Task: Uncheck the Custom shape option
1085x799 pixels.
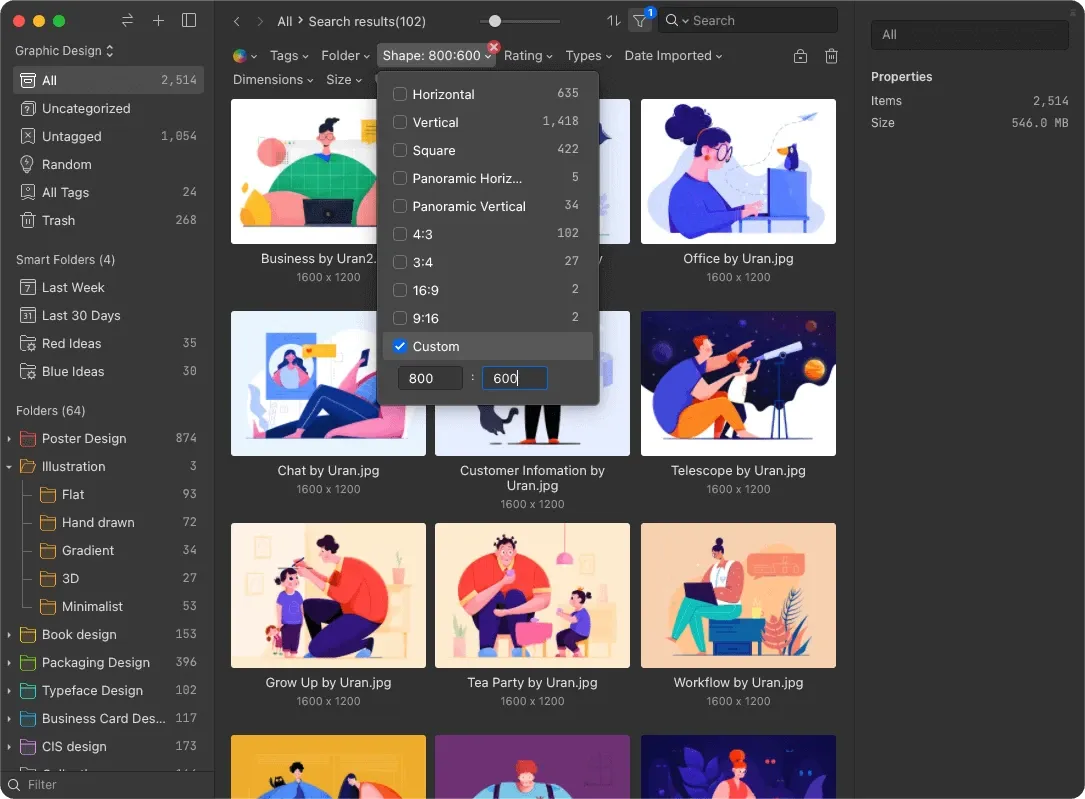Action: click(x=400, y=347)
